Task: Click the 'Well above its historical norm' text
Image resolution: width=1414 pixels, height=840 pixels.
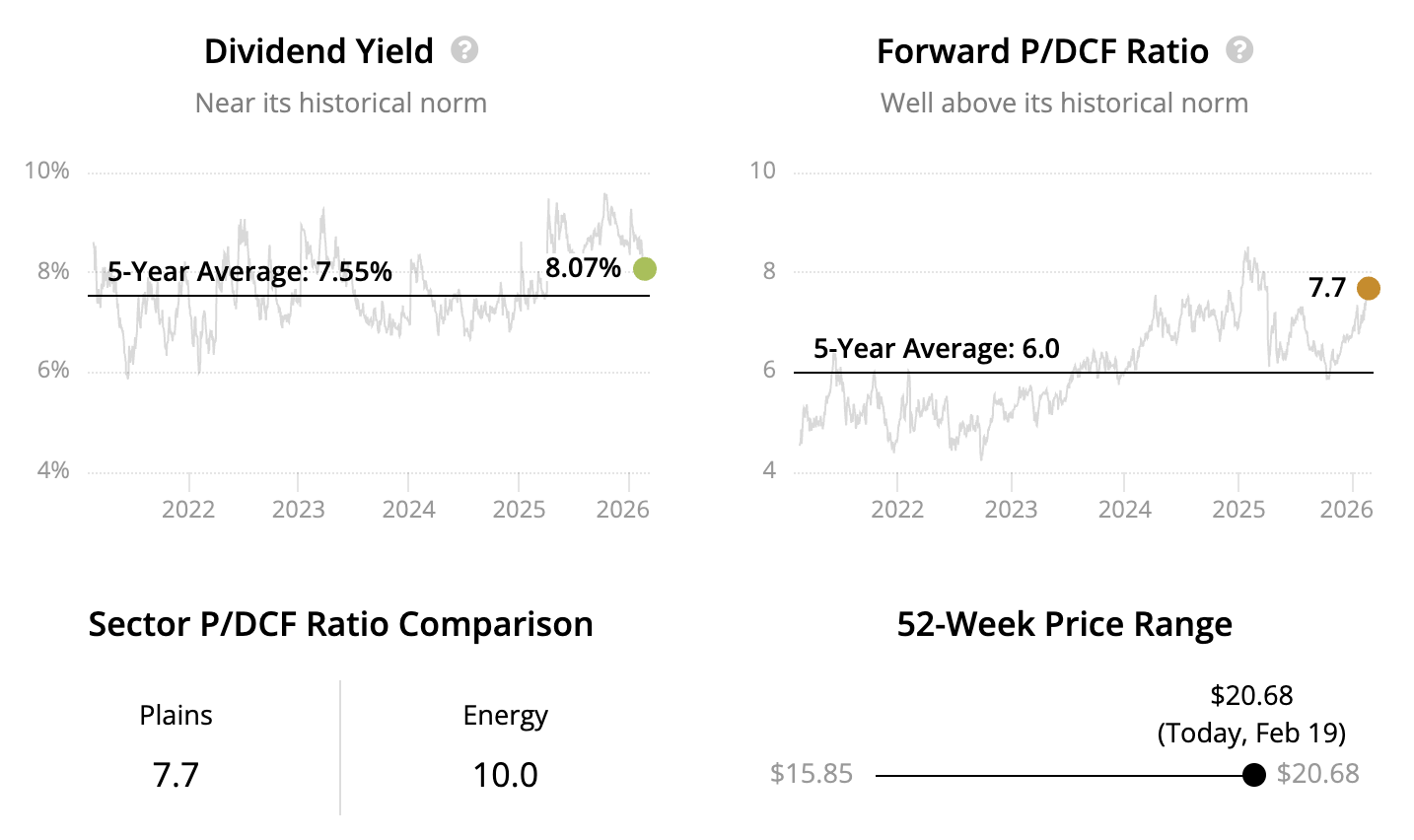Action: pyautogui.click(x=1064, y=104)
